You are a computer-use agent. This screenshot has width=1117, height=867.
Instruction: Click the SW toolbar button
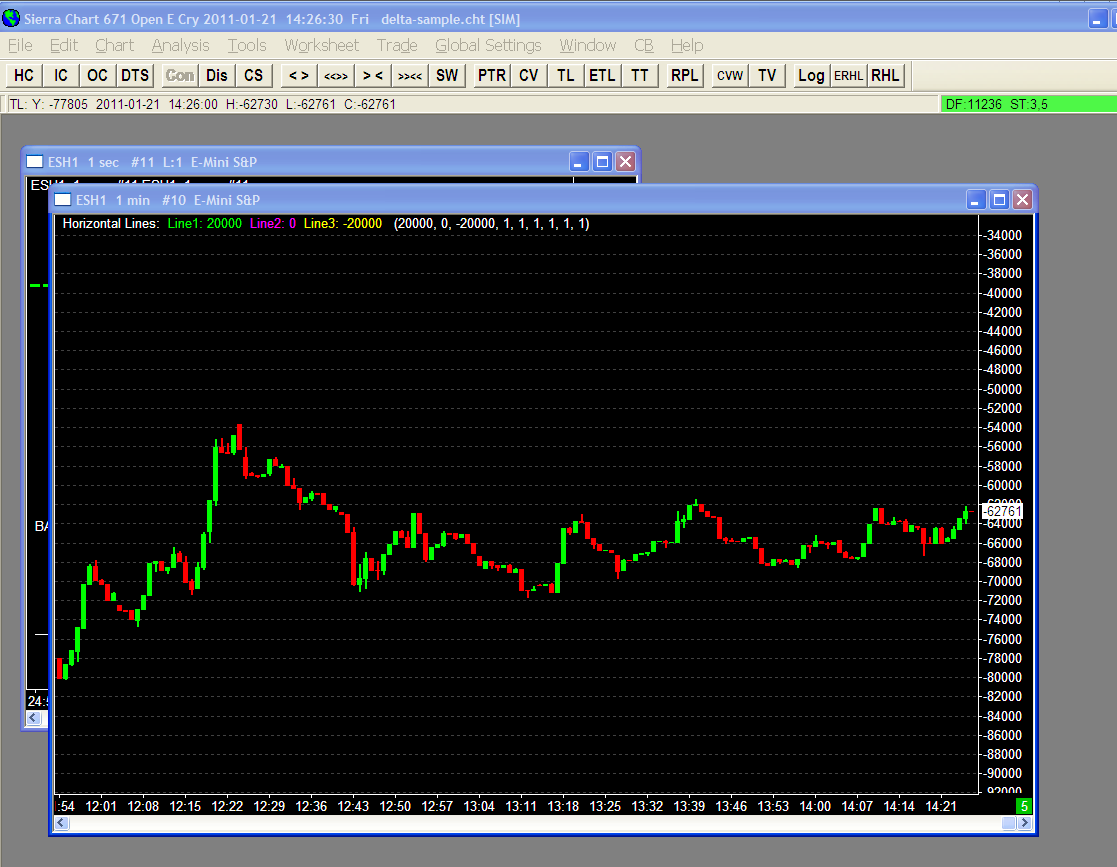click(447, 76)
